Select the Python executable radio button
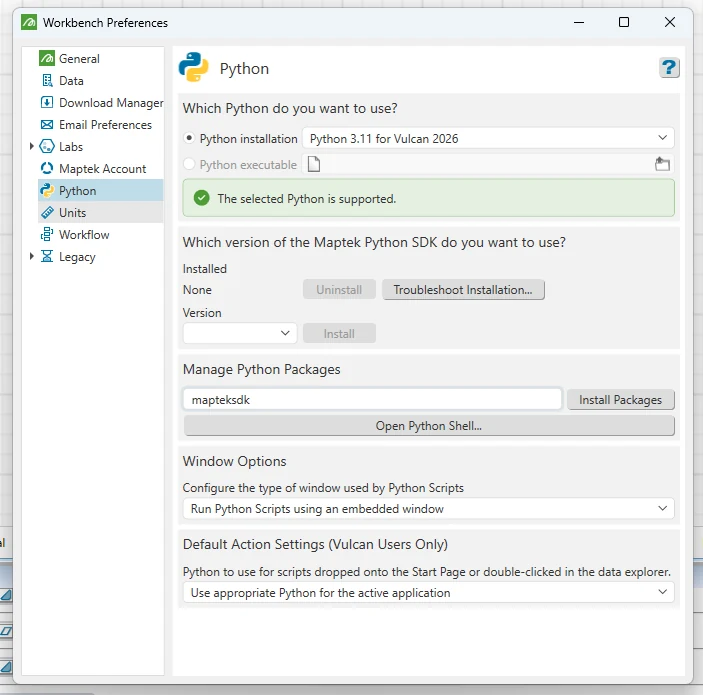The image size is (703, 695). [x=189, y=164]
